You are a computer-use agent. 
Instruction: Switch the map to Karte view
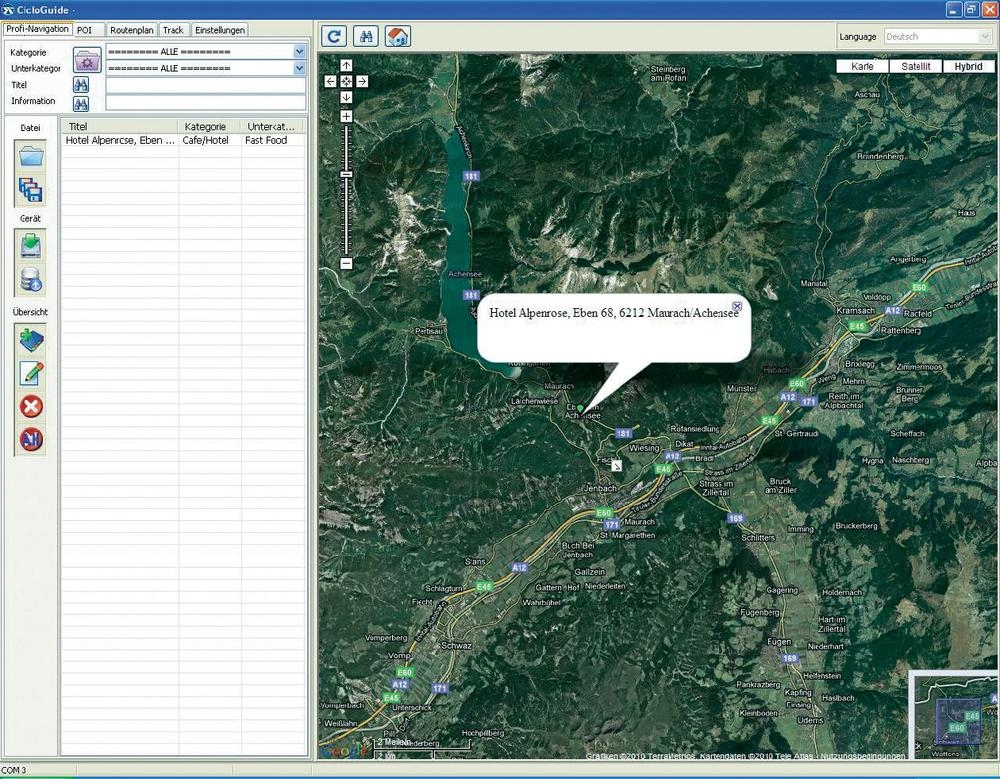pyautogui.click(x=862, y=66)
